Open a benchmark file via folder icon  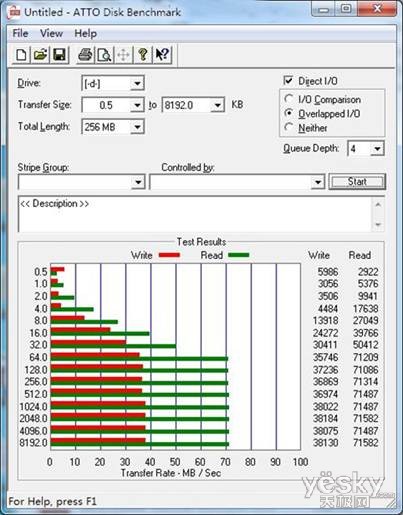pos(40,55)
